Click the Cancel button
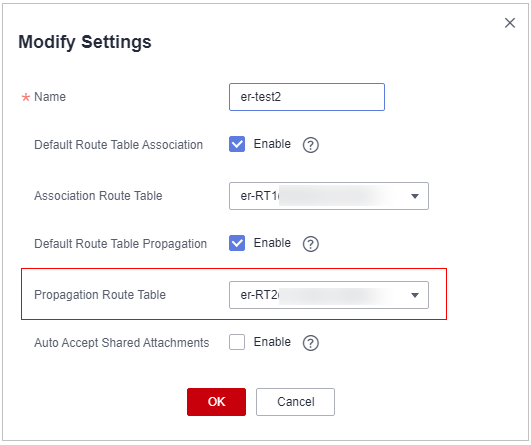 click(x=295, y=402)
